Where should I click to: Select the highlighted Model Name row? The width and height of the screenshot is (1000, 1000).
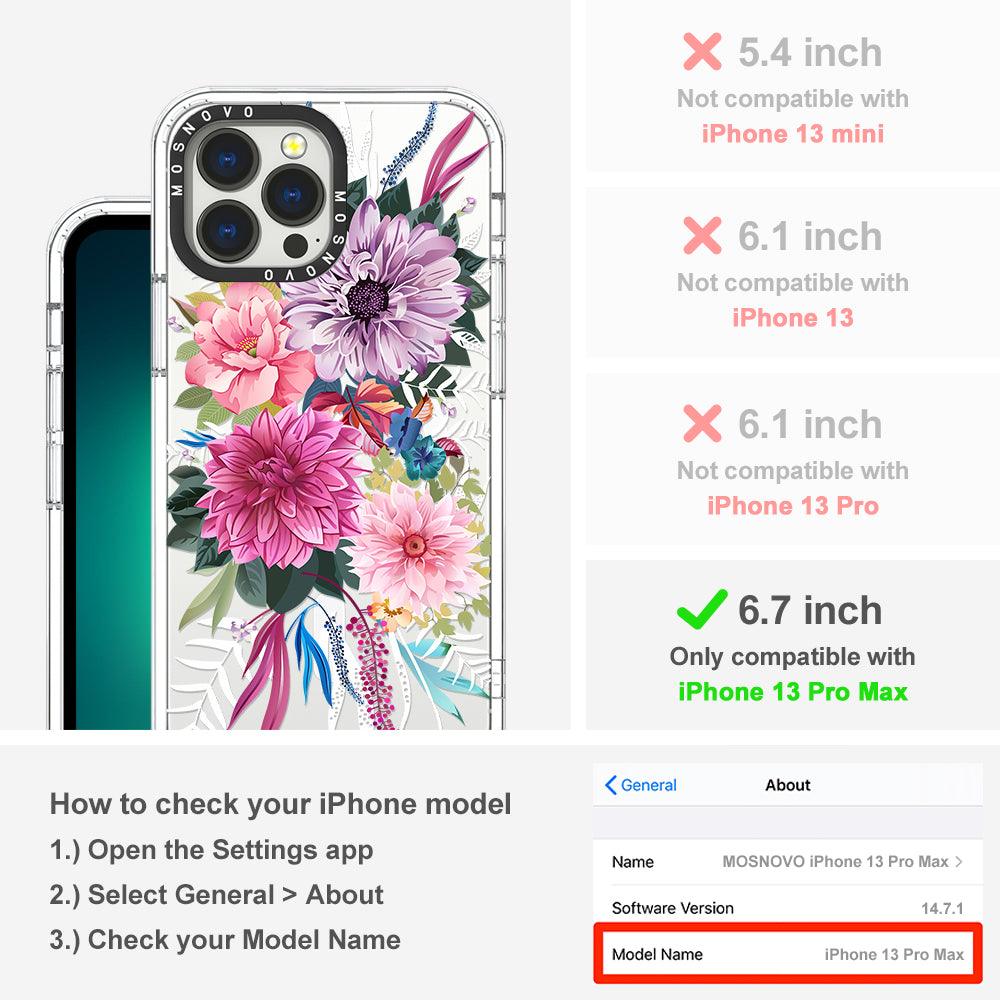point(788,954)
